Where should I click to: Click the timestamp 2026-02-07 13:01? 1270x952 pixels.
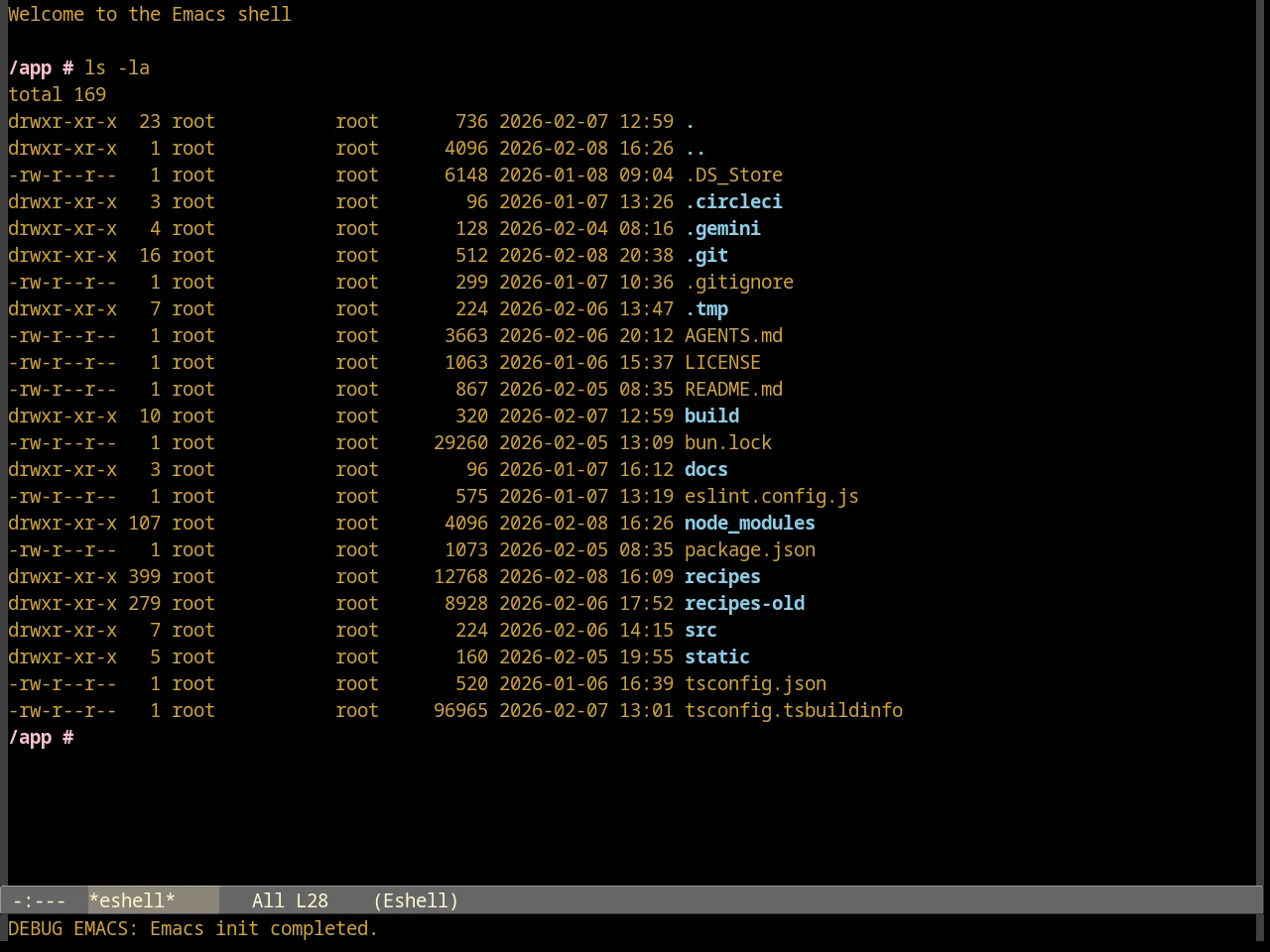[x=586, y=710]
